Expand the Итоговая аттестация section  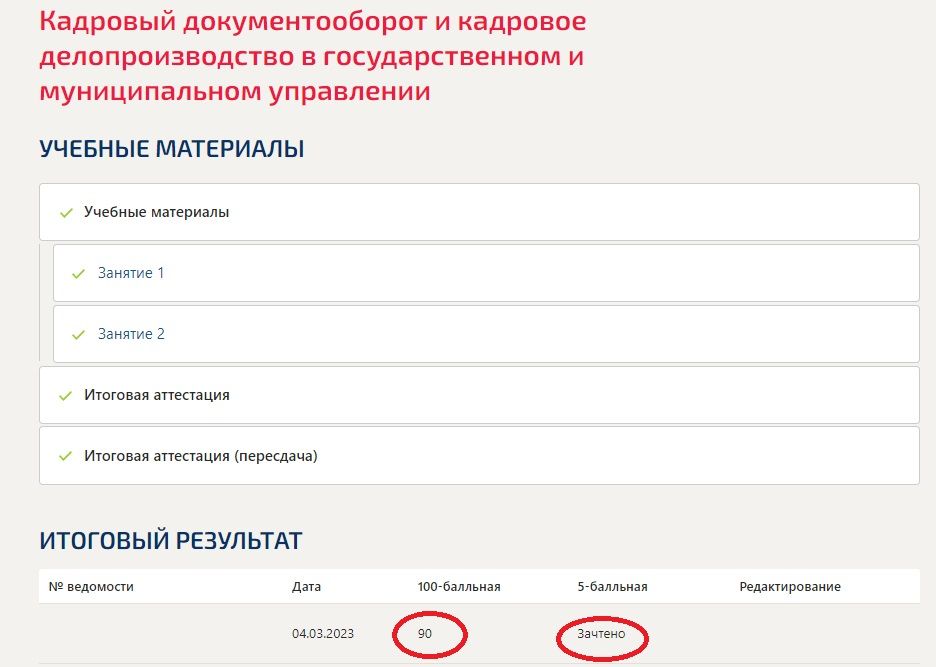(479, 395)
